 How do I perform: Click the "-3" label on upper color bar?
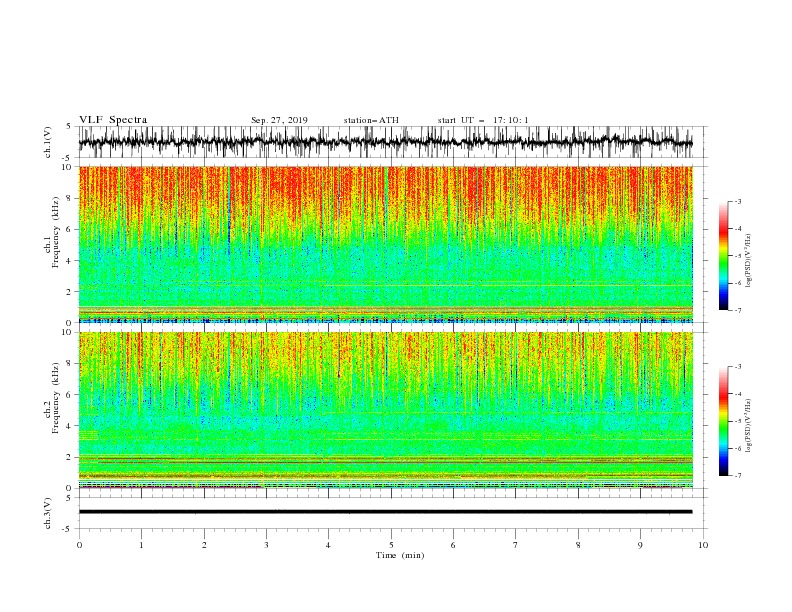[738, 201]
